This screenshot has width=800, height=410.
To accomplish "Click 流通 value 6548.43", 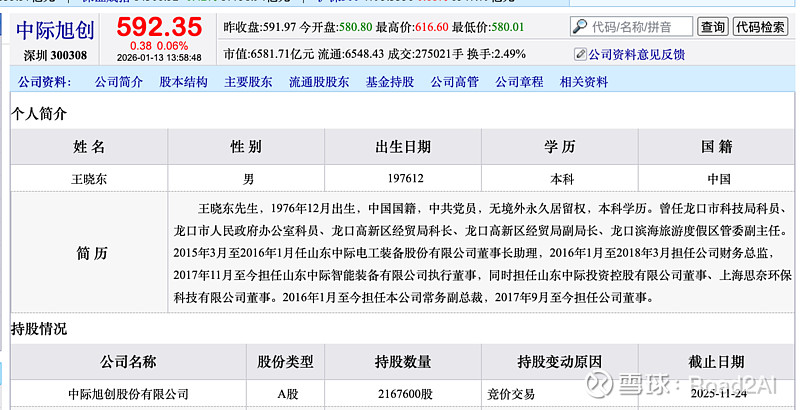I will [364, 54].
